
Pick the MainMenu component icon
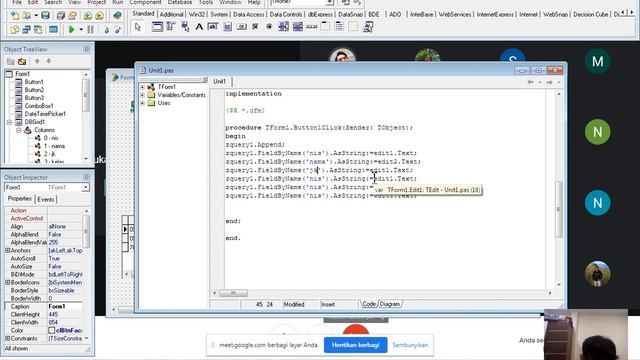(171, 27)
